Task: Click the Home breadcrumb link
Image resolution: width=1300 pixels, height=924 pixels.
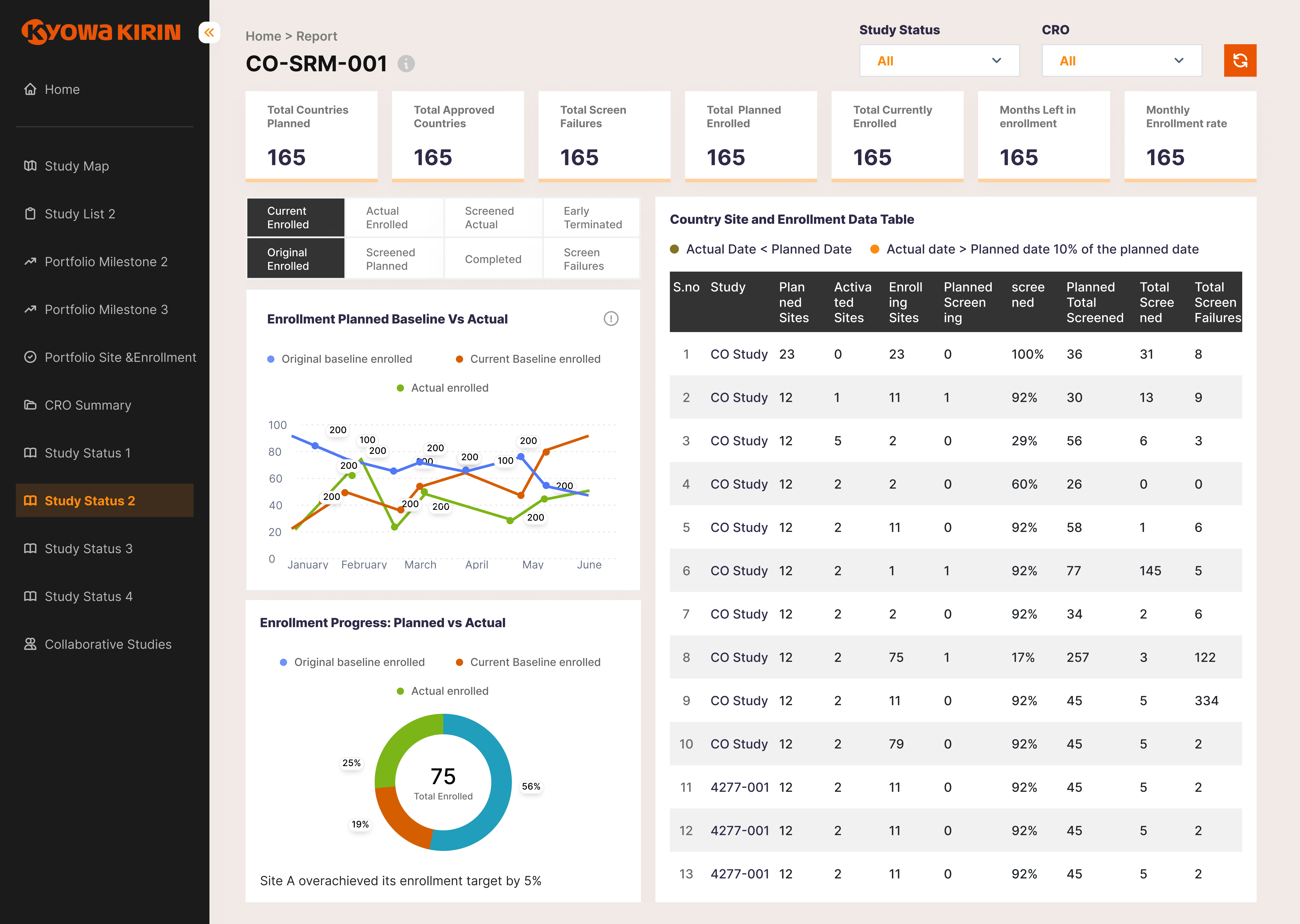Action: (x=264, y=36)
